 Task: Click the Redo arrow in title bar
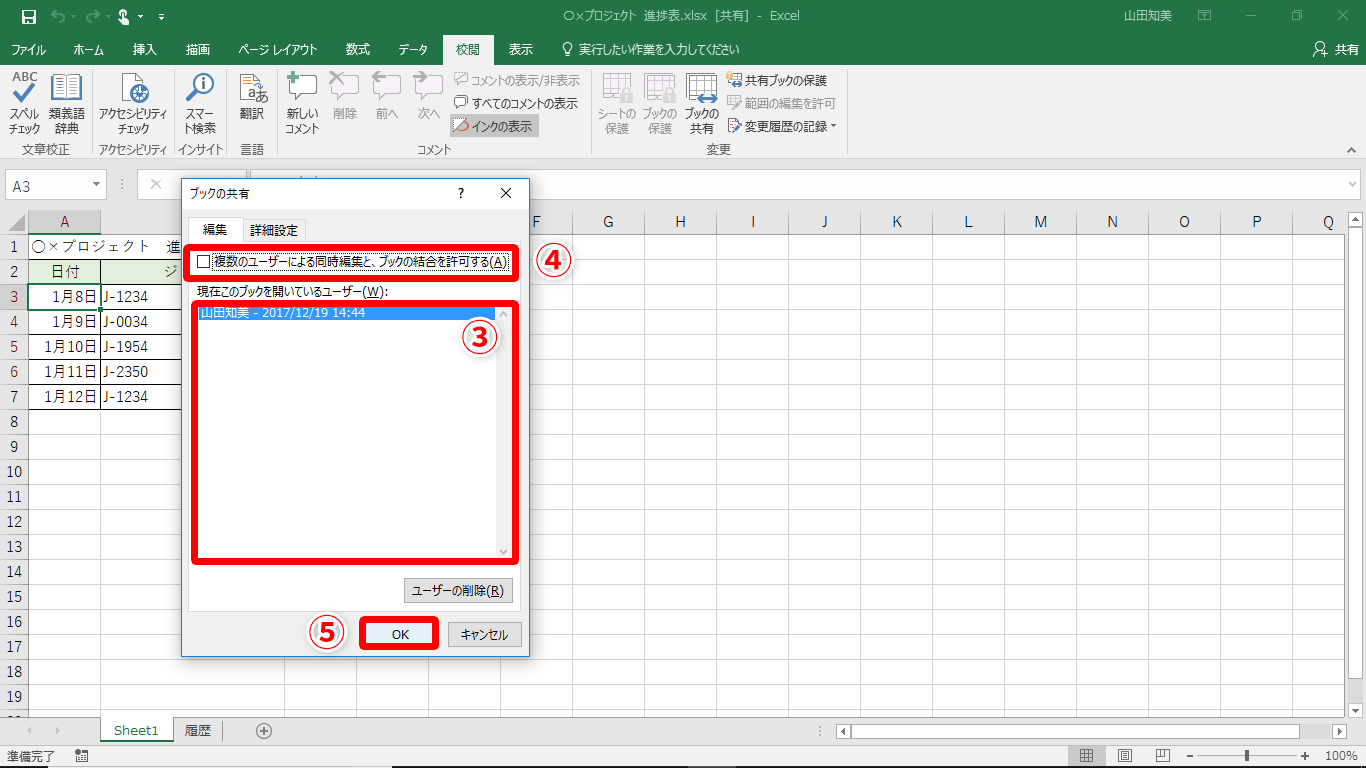(x=92, y=16)
